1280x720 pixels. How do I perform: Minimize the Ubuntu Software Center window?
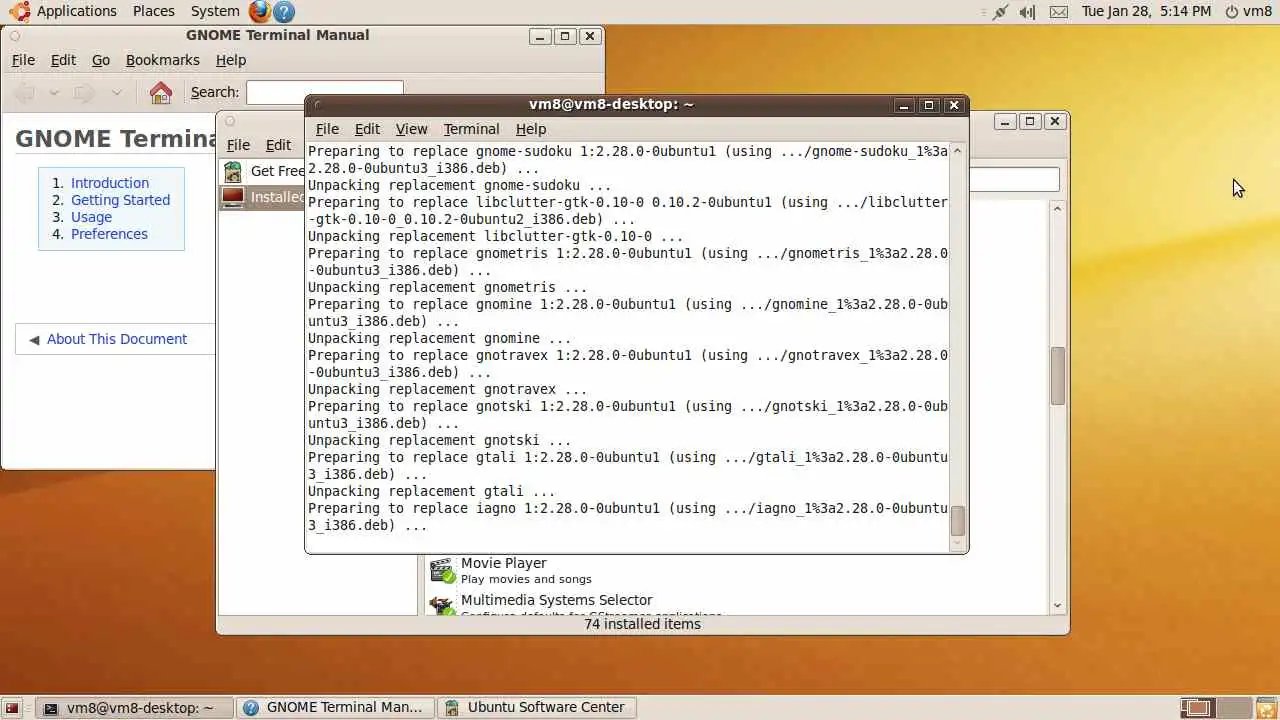(1005, 121)
